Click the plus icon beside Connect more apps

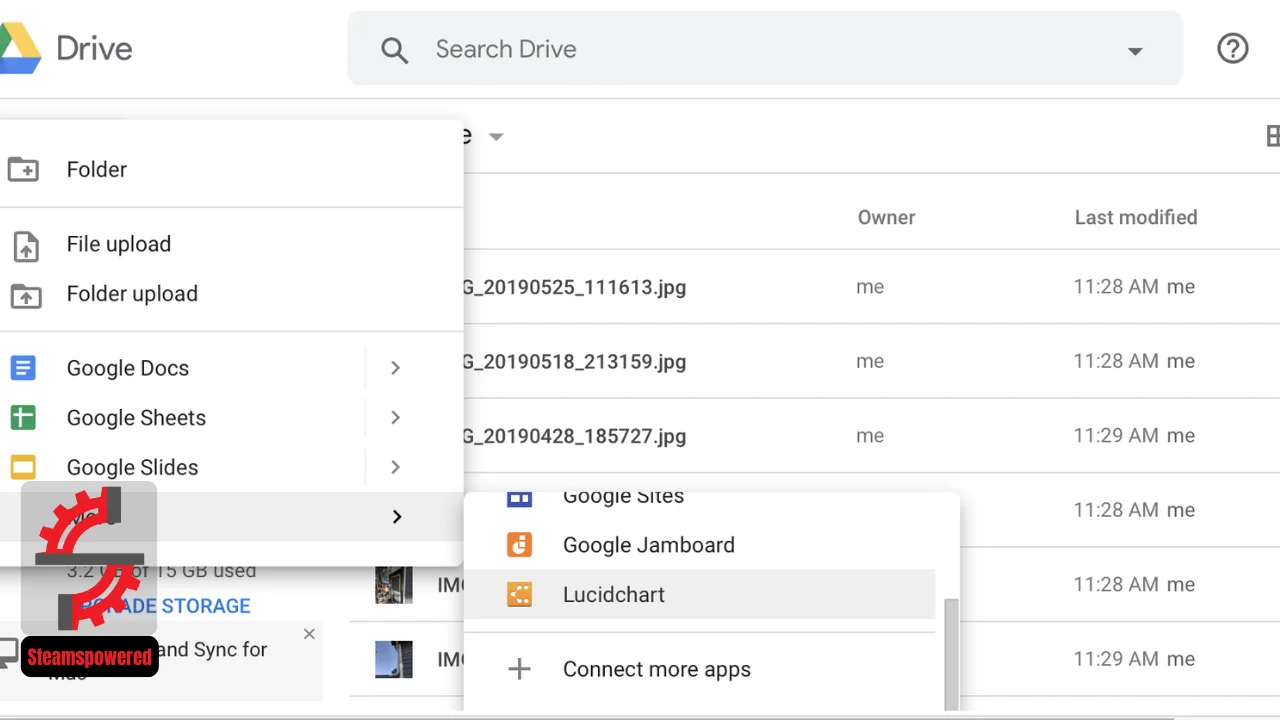pos(519,670)
